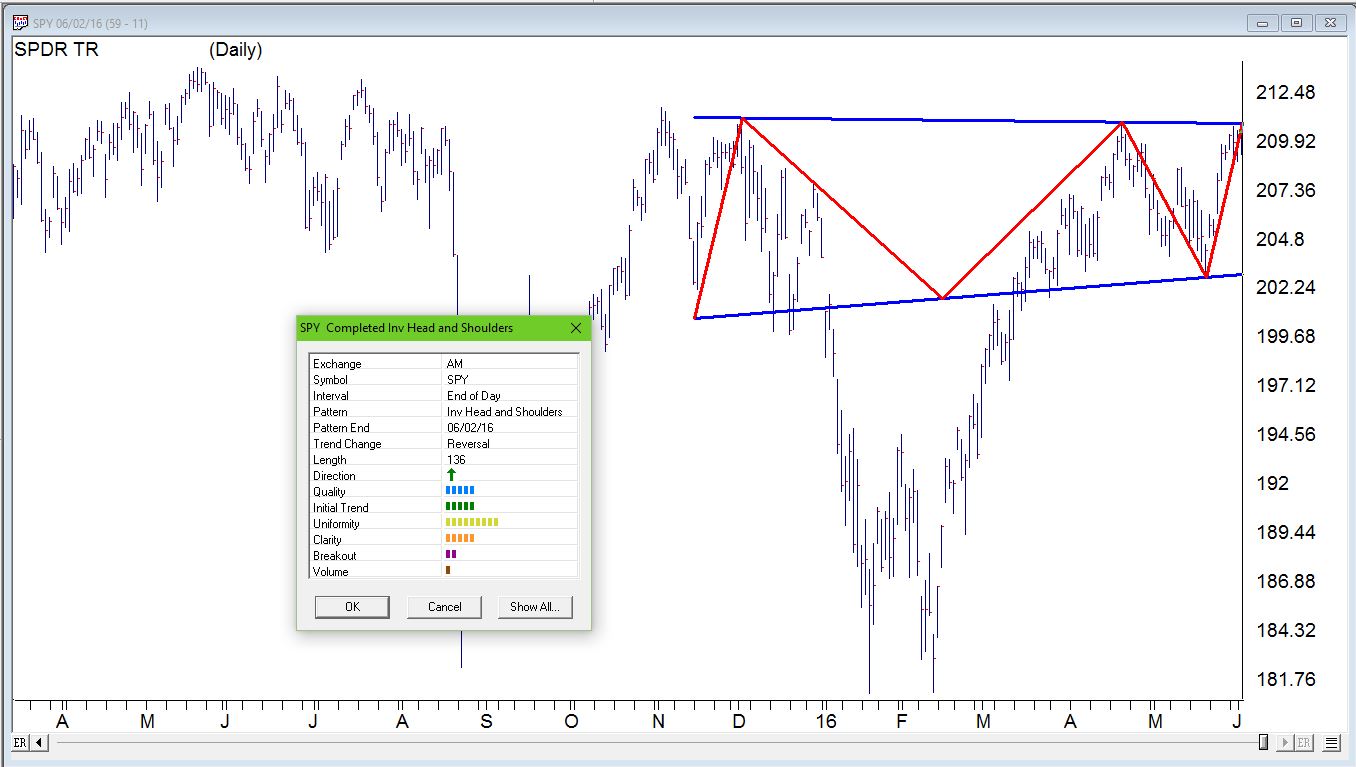The width and height of the screenshot is (1356, 767).
Task: Maximize the SPY chart window
Action: click(x=1296, y=23)
